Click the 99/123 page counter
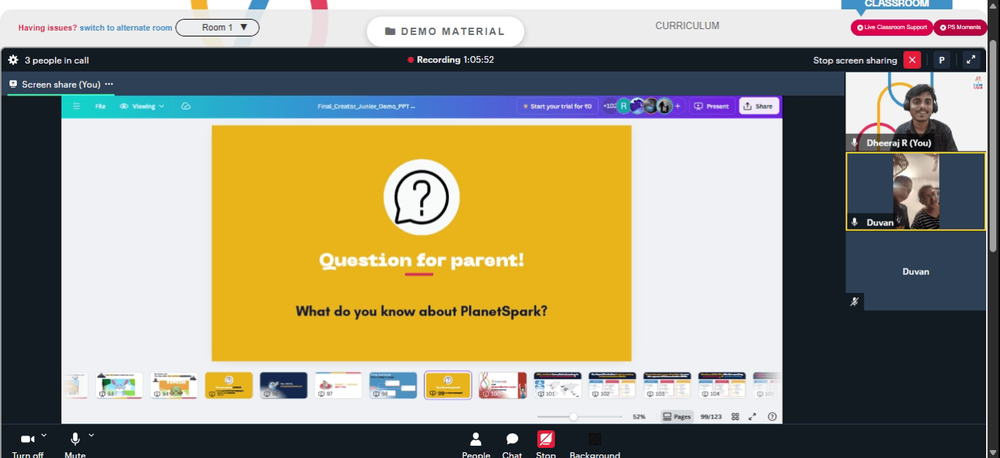This screenshot has width=1000, height=458. point(710,417)
